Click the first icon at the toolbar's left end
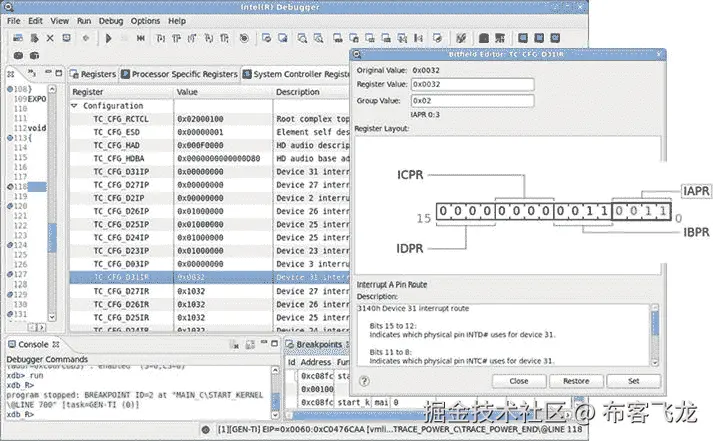This screenshot has width=713, height=441. [x=18, y=38]
